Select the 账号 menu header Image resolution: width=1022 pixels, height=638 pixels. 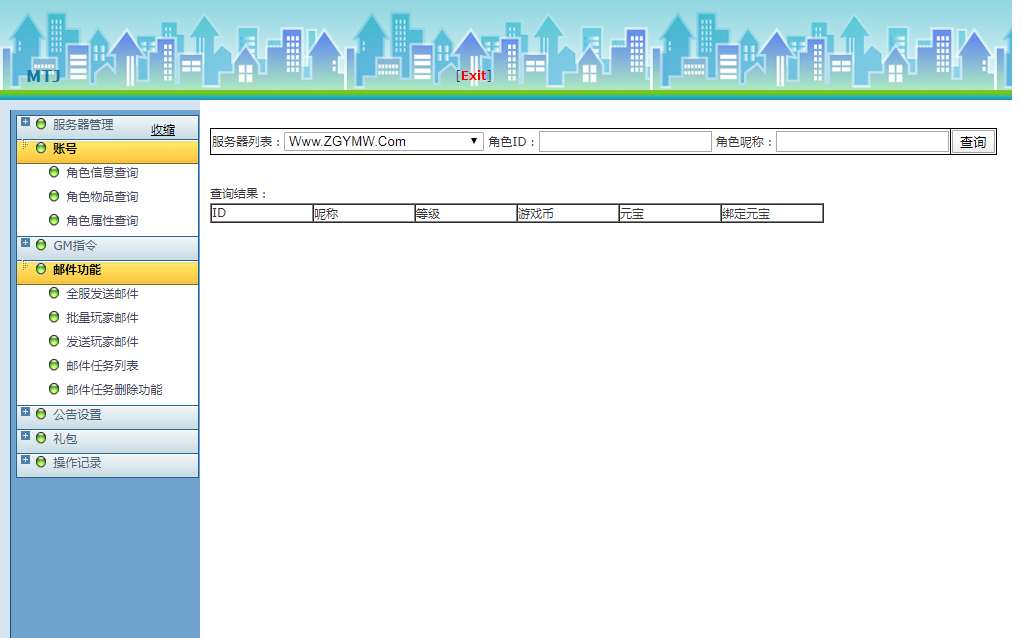65,149
